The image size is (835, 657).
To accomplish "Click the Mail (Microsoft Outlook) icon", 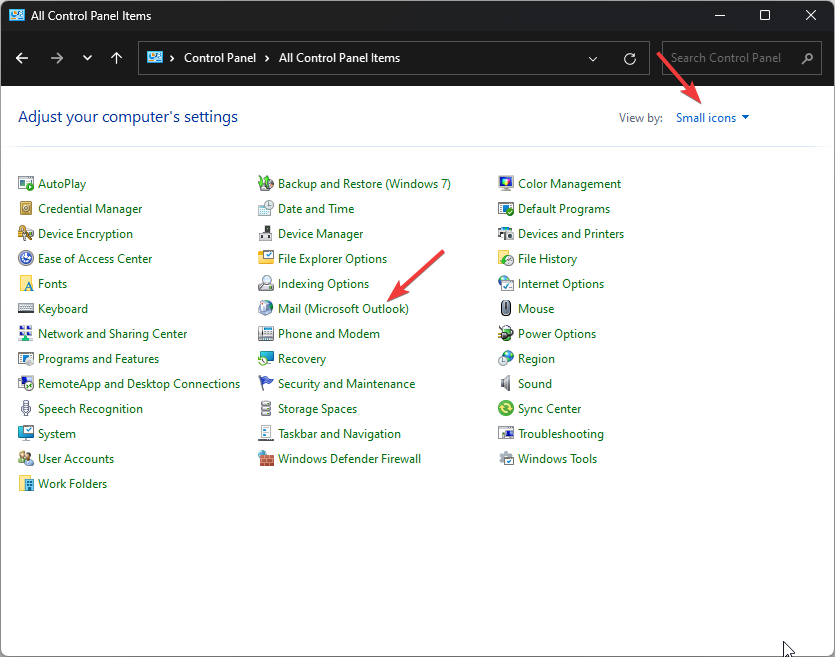I will click(x=266, y=309).
